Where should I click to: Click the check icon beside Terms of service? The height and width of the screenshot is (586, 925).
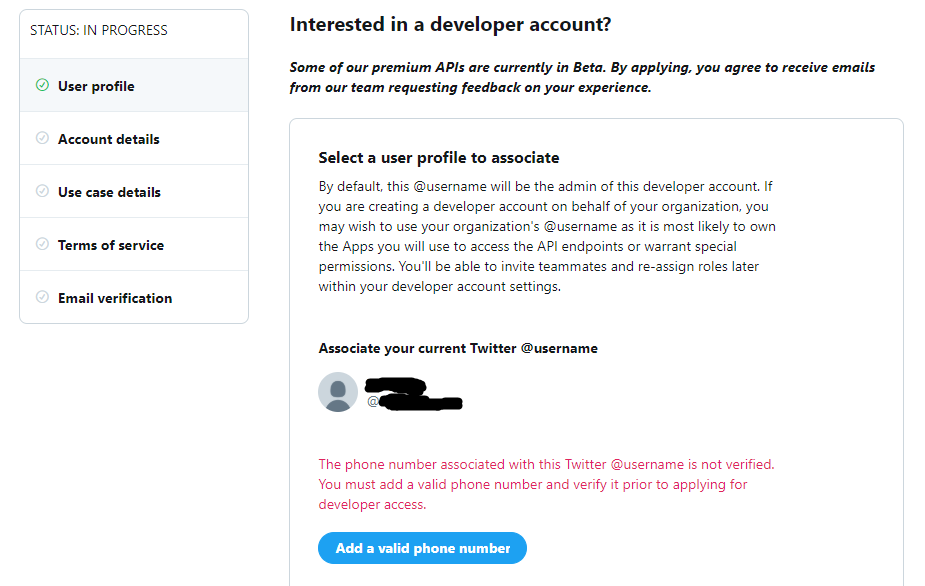coord(42,245)
